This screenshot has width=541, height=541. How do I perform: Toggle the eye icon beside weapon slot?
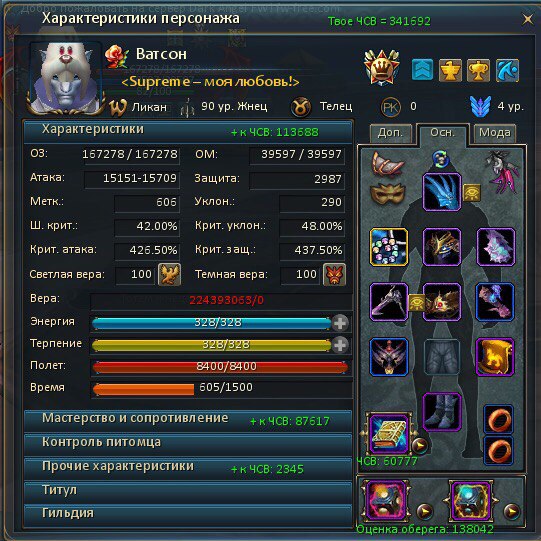417,302
